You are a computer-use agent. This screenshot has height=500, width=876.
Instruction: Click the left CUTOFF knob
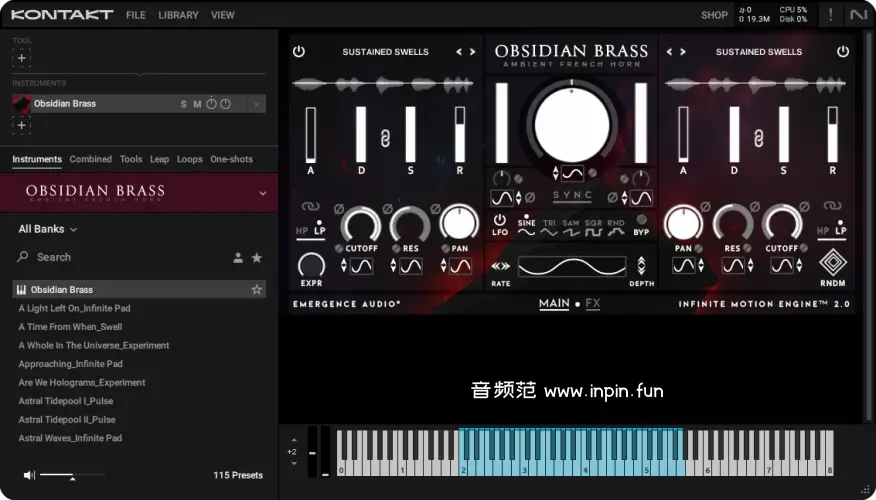point(361,223)
